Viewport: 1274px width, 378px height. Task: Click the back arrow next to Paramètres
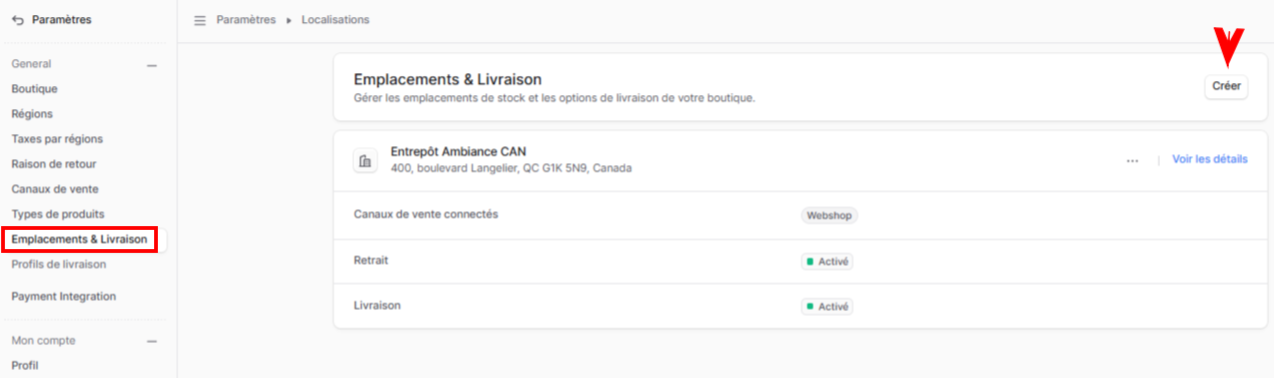point(17,20)
